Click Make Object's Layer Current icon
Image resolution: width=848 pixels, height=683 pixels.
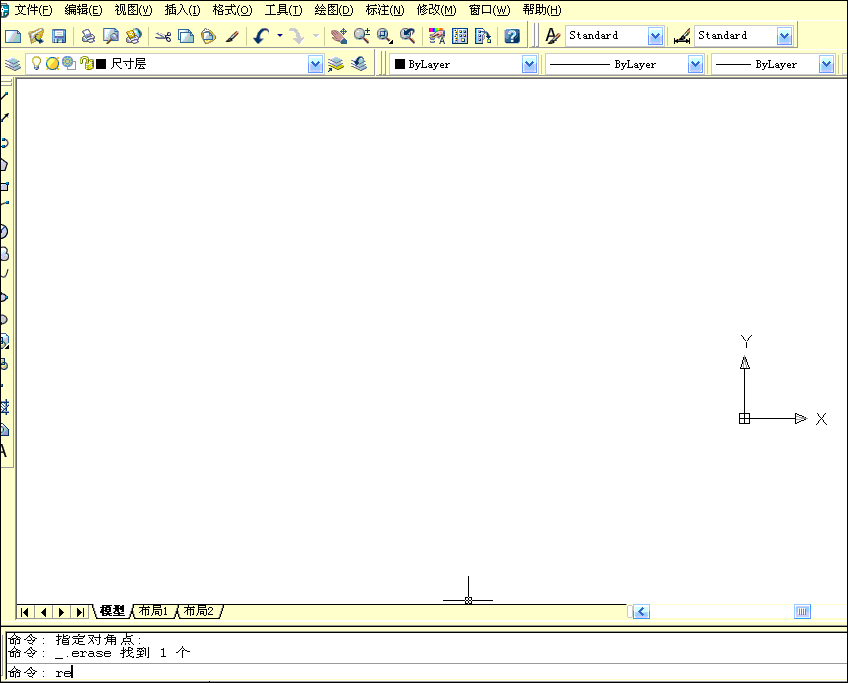click(x=336, y=64)
